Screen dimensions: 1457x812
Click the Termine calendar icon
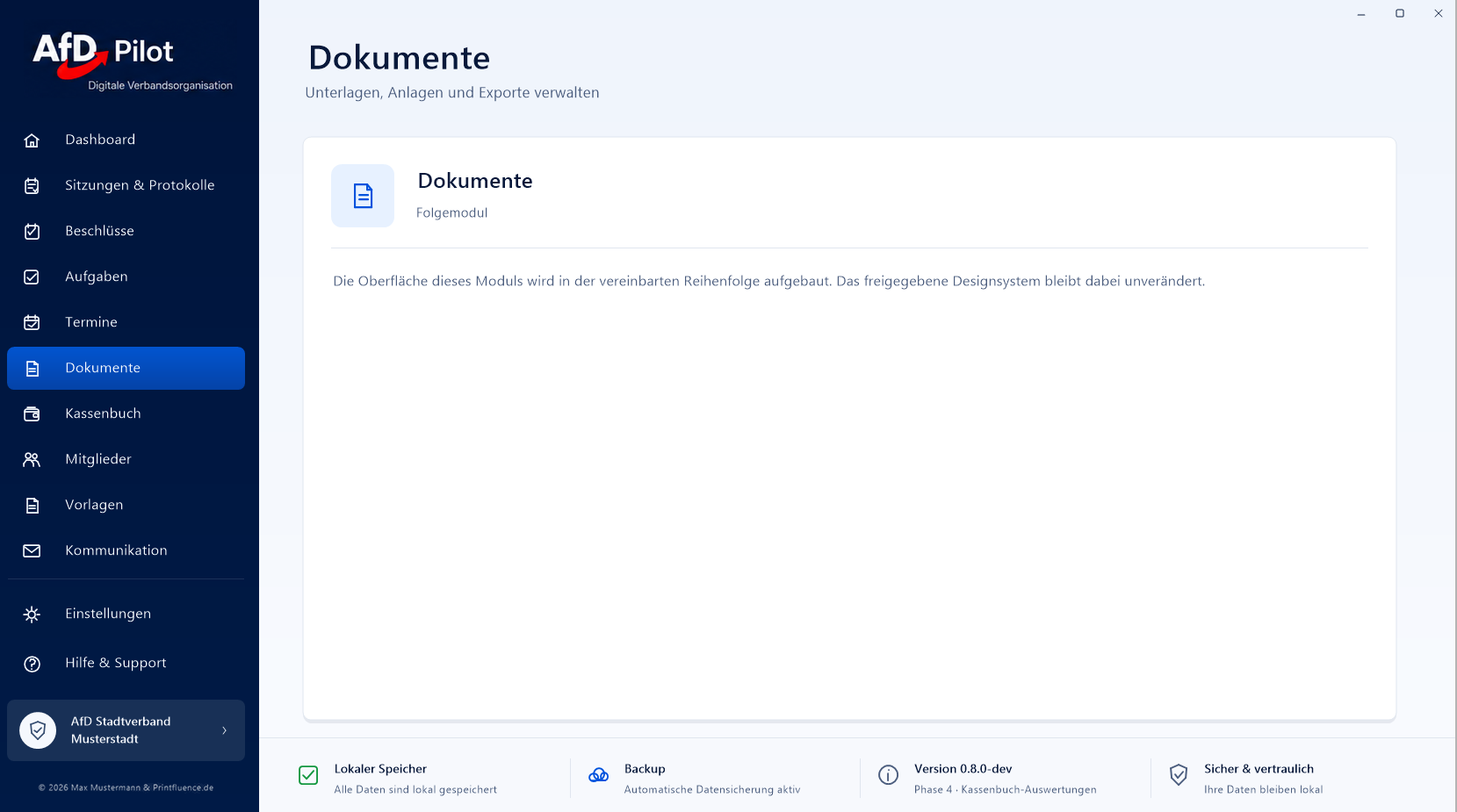[x=32, y=323]
